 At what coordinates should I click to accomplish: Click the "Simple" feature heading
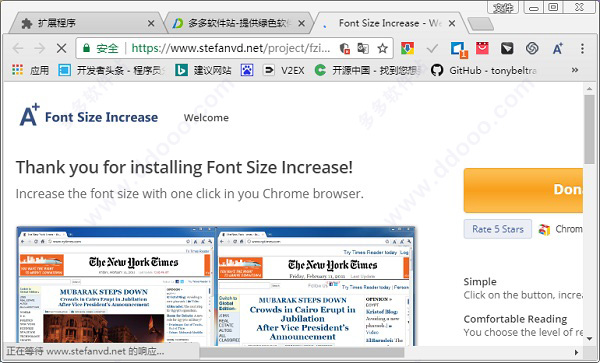click(x=480, y=282)
